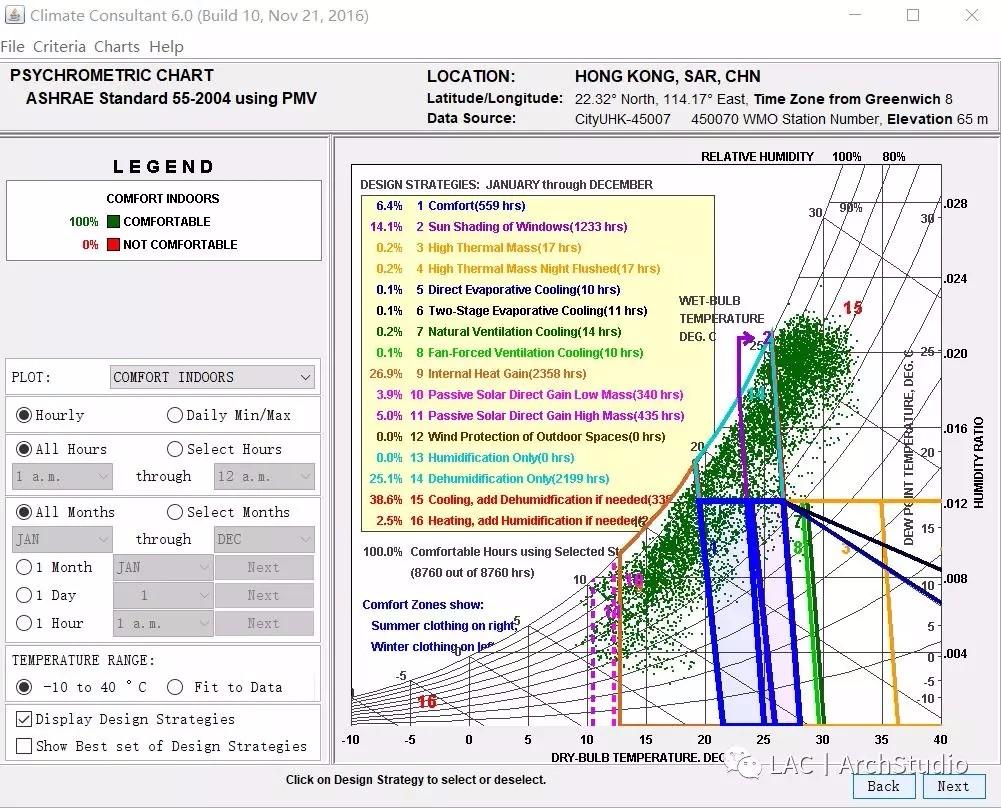Image resolution: width=1001 pixels, height=808 pixels.
Task: Open the File menu
Action: click(x=13, y=47)
